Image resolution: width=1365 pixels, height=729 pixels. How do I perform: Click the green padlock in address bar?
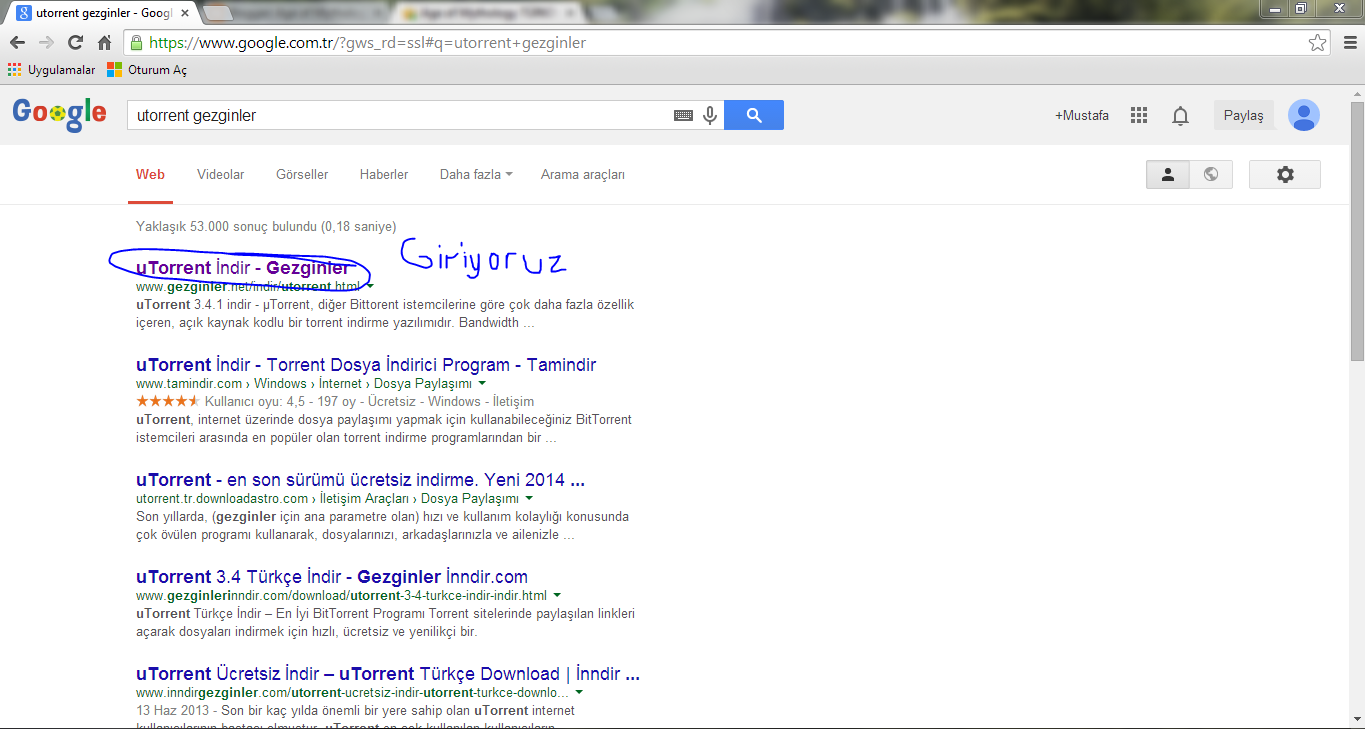(136, 43)
